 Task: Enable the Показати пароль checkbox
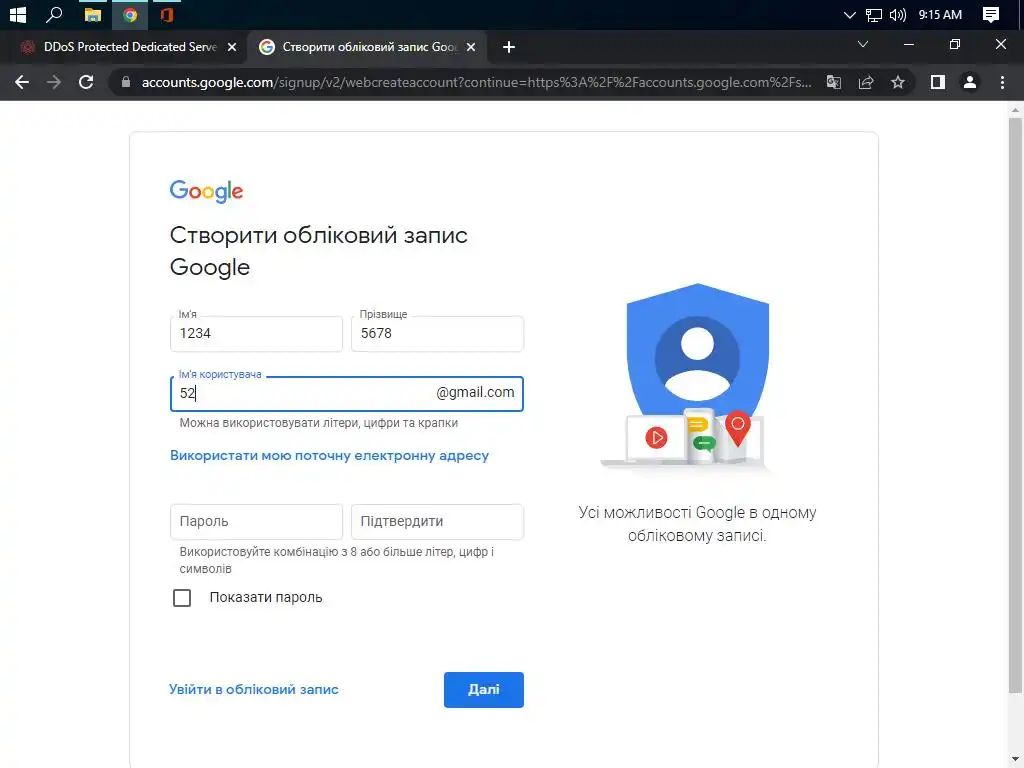click(182, 598)
